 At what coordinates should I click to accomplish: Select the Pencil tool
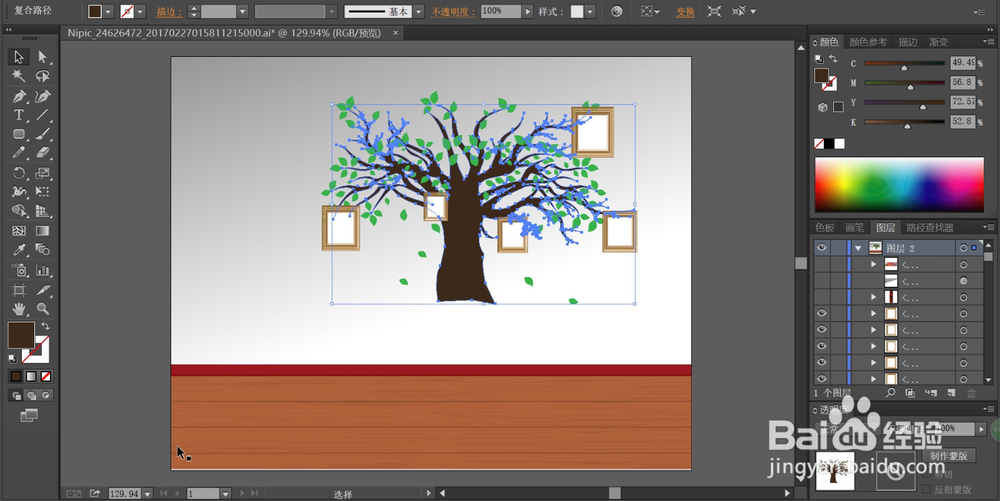coord(18,153)
